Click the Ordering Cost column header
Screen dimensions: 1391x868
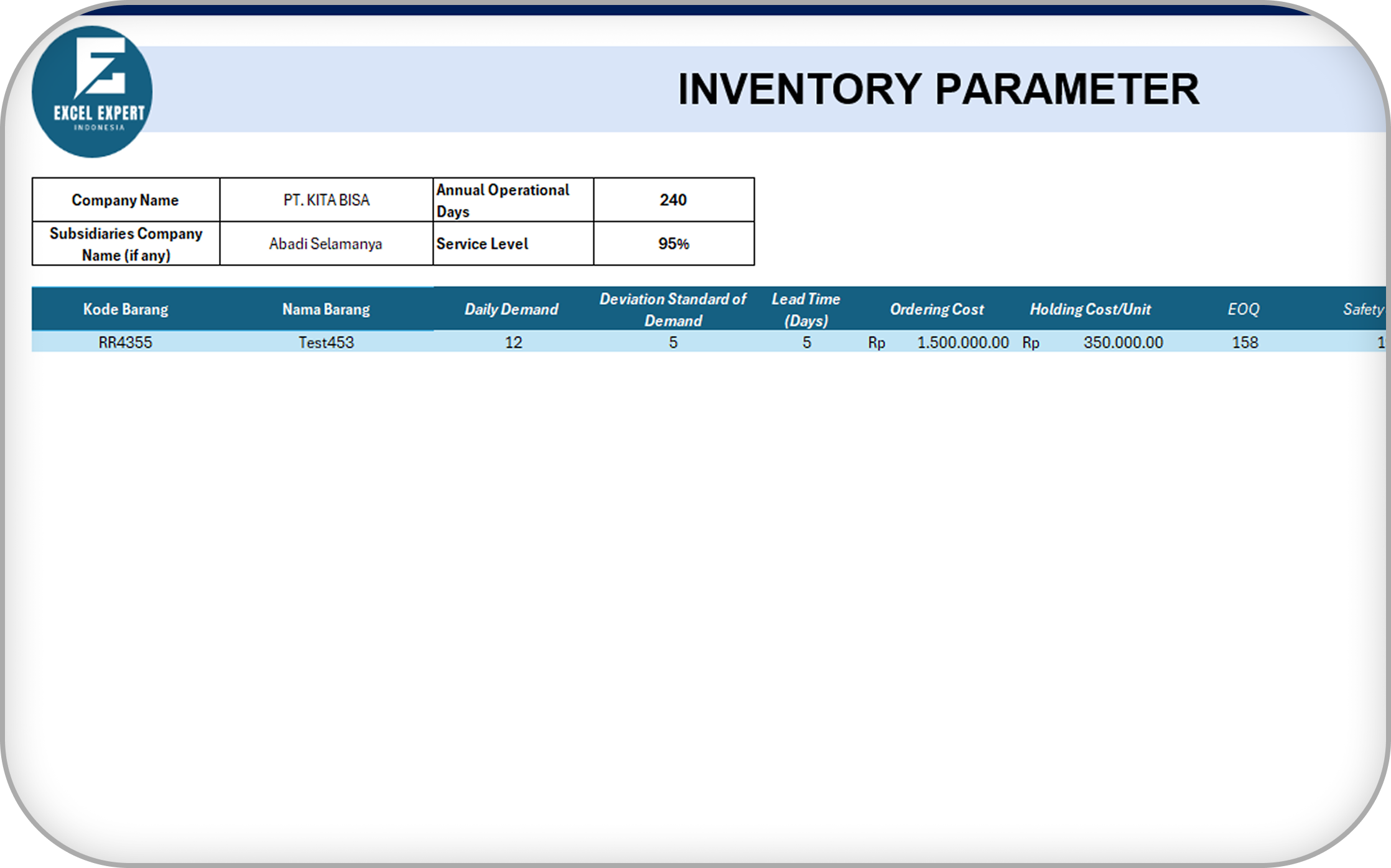pos(936,309)
